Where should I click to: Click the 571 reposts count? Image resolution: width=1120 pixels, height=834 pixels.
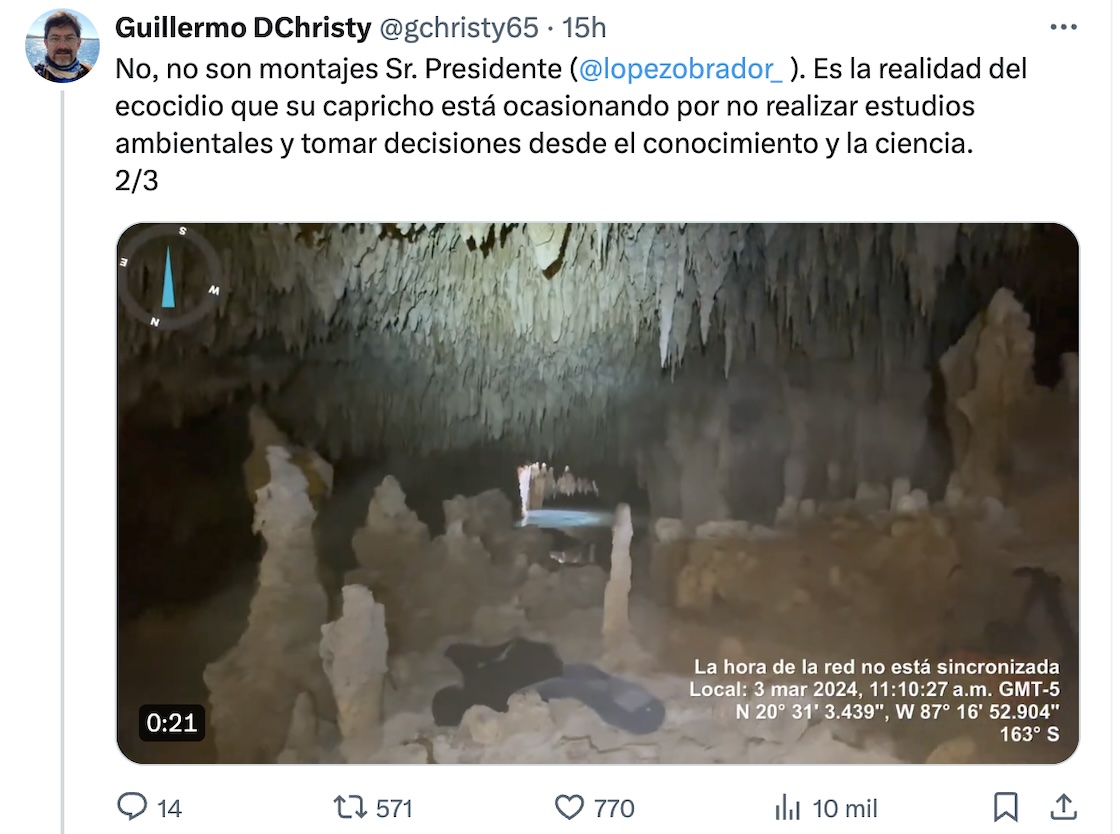(x=394, y=808)
